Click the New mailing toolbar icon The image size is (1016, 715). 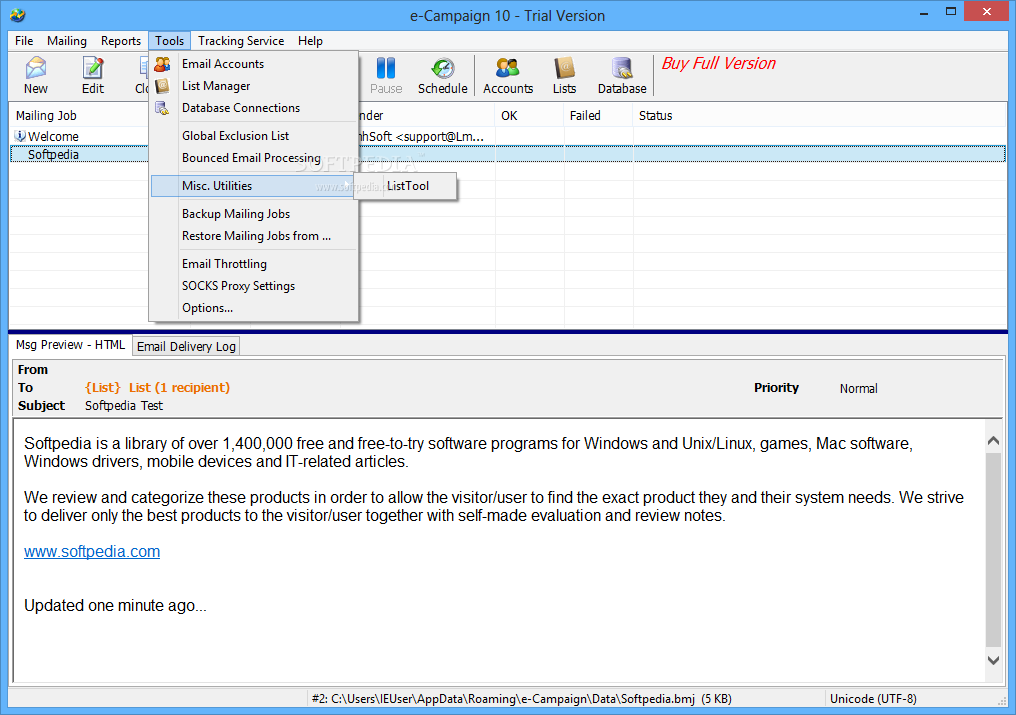(36, 75)
